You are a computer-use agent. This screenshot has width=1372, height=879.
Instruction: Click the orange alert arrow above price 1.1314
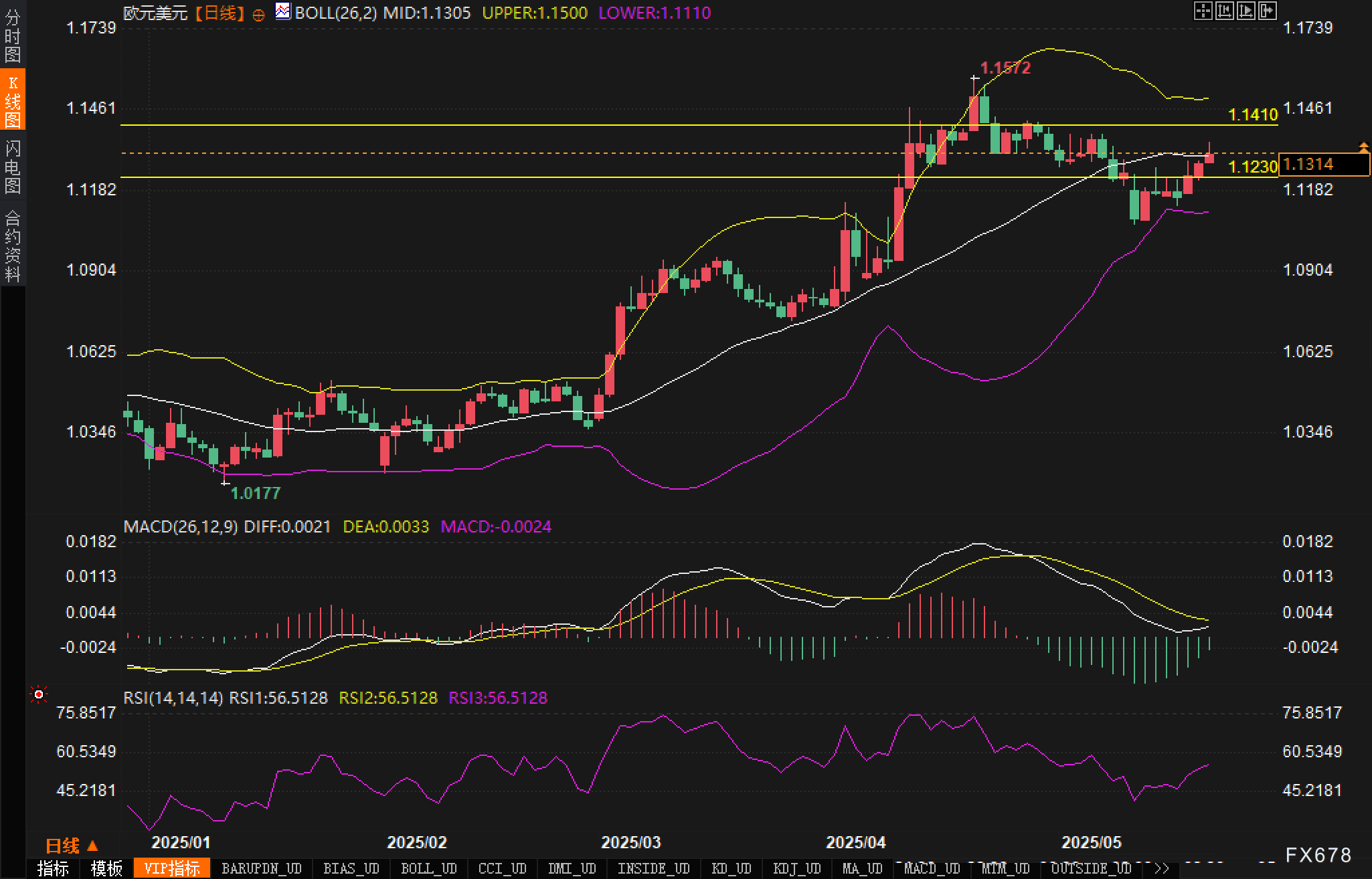(x=1363, y=146)
